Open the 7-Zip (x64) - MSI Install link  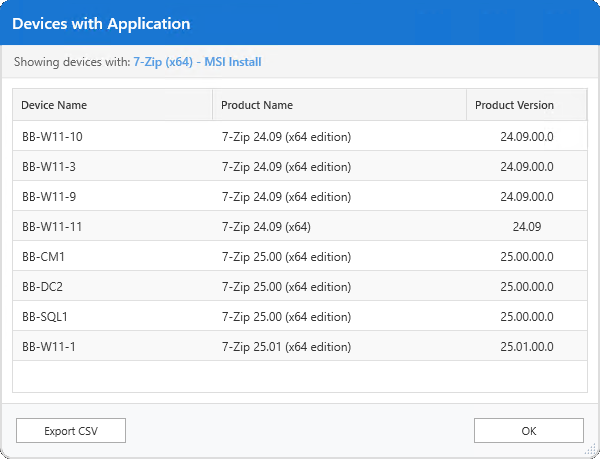click(197, 62)
